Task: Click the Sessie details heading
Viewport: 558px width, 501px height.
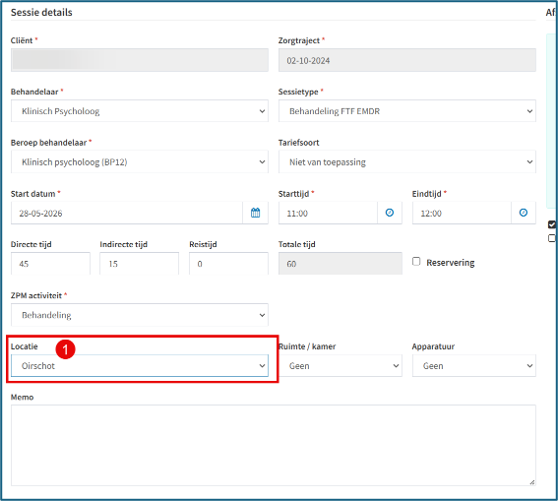Action: point(42,12)
